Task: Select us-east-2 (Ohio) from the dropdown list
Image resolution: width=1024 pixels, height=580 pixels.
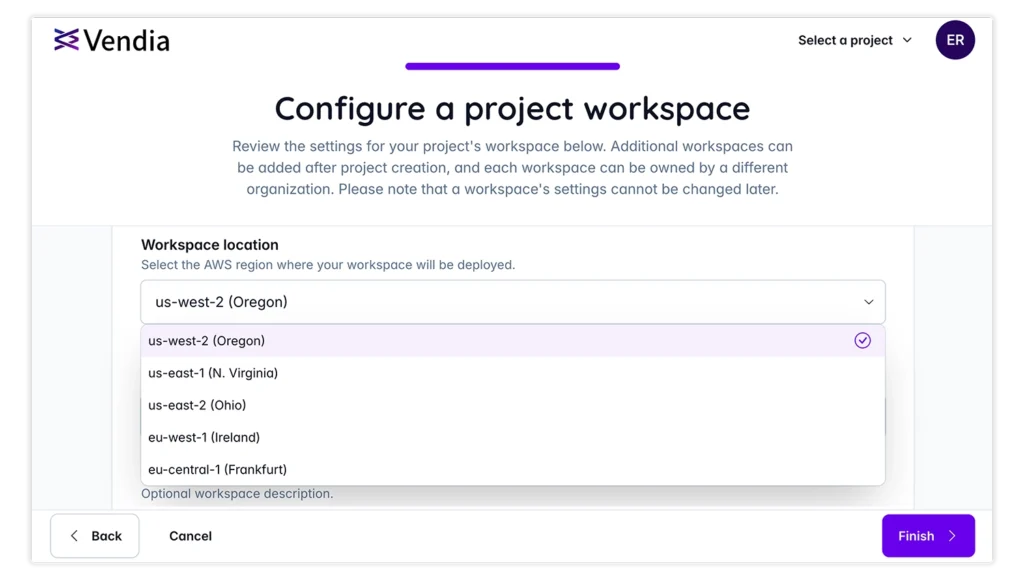Action: (x=197, y=405)
